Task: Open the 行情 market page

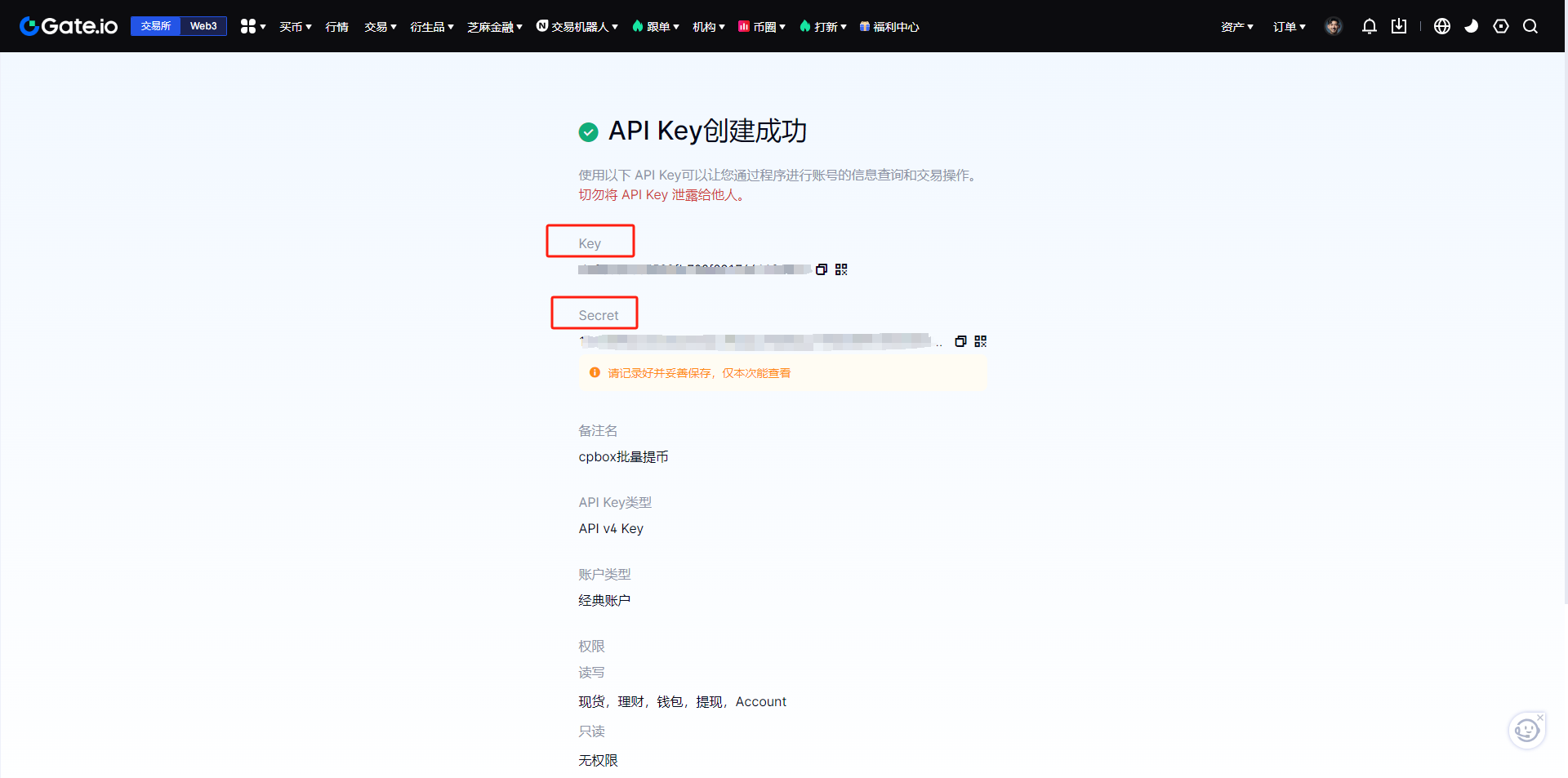Action: click(336, 27)
